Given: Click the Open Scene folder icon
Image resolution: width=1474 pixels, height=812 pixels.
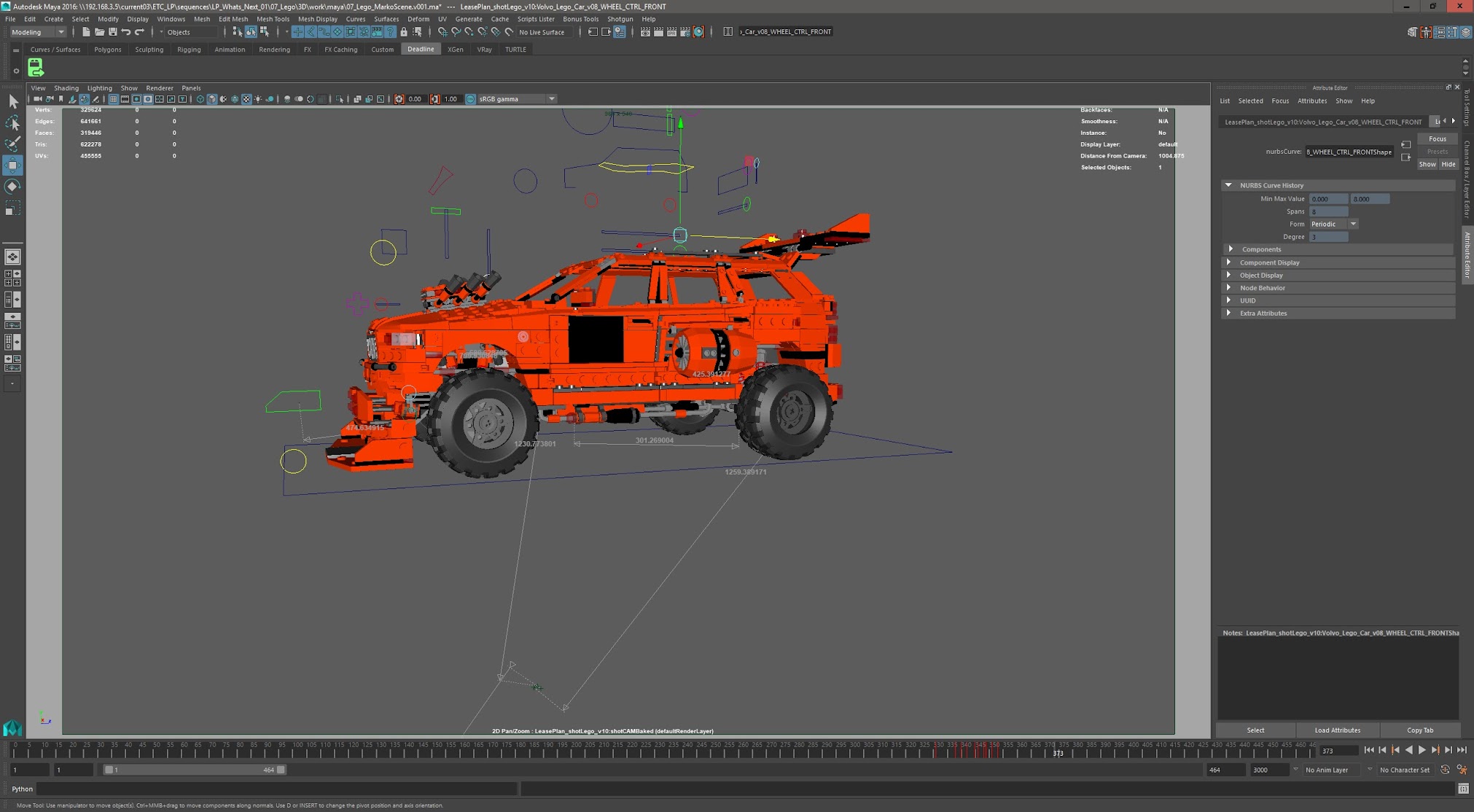Looking at the screenshot, I should pos(99,32).
